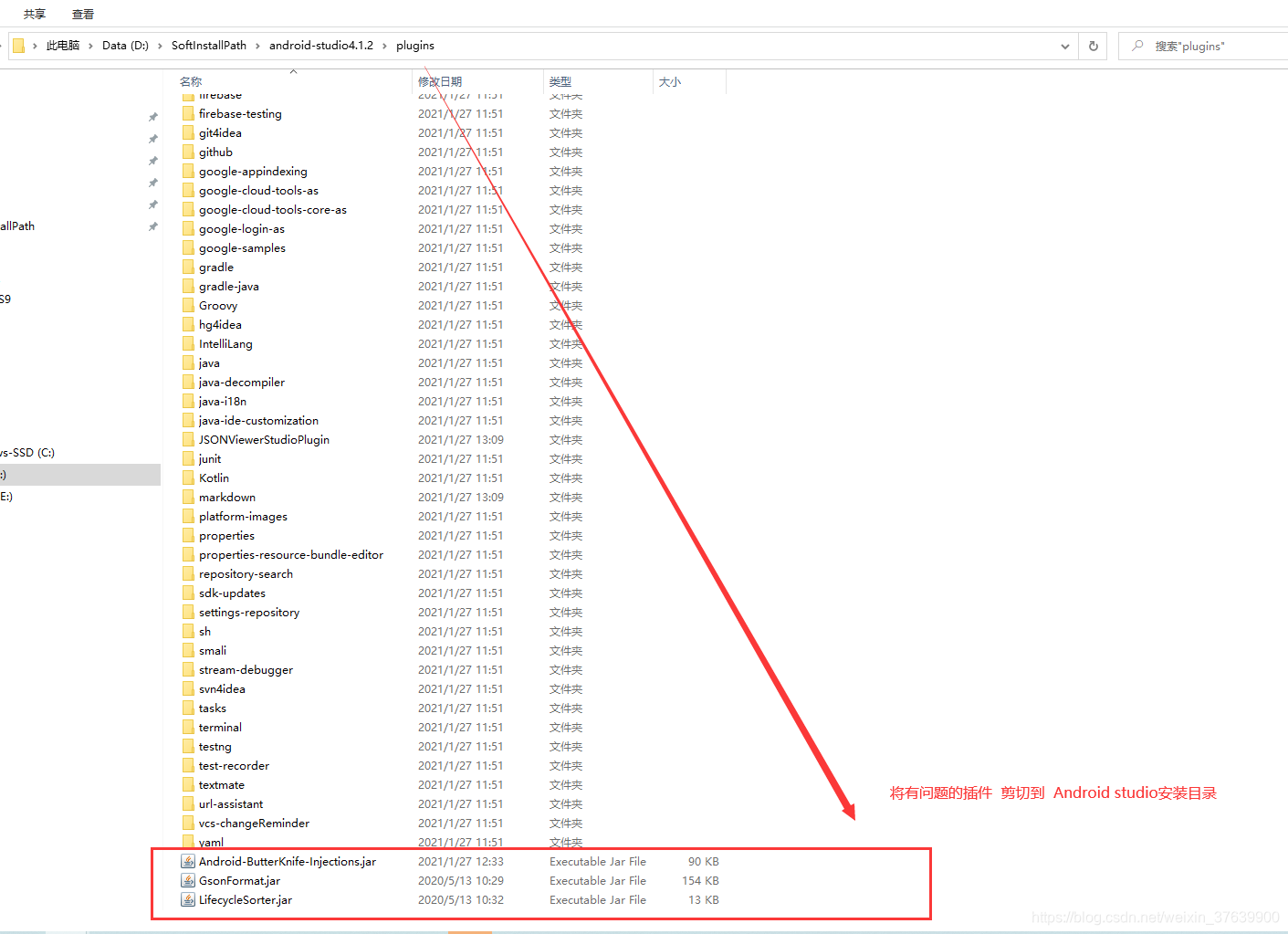This screenshot has height=934, width=1288.
Task: Select the IntelliLang folder icon
Action: [188, 344]
